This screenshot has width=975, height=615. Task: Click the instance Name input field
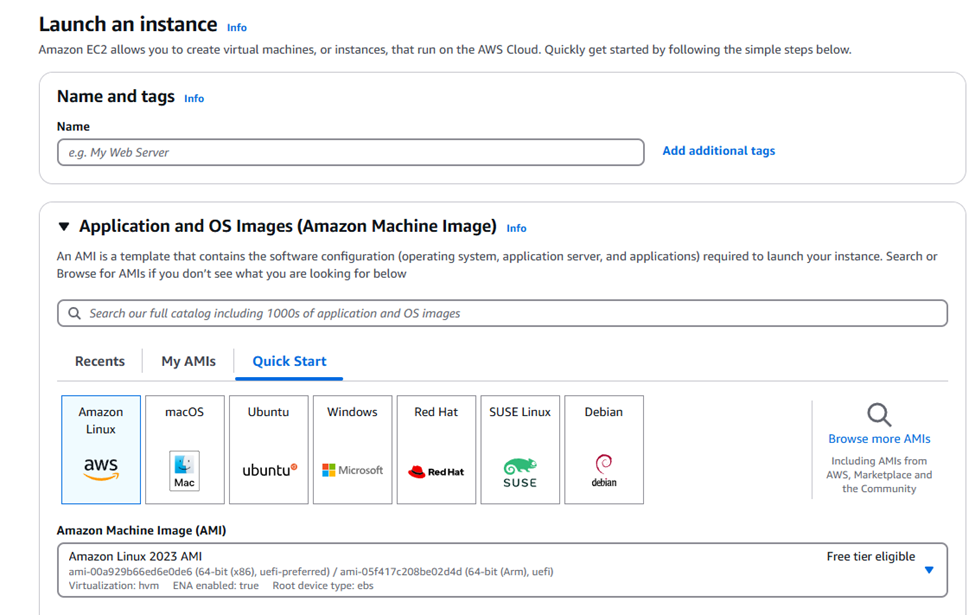[x=351, y=152]
